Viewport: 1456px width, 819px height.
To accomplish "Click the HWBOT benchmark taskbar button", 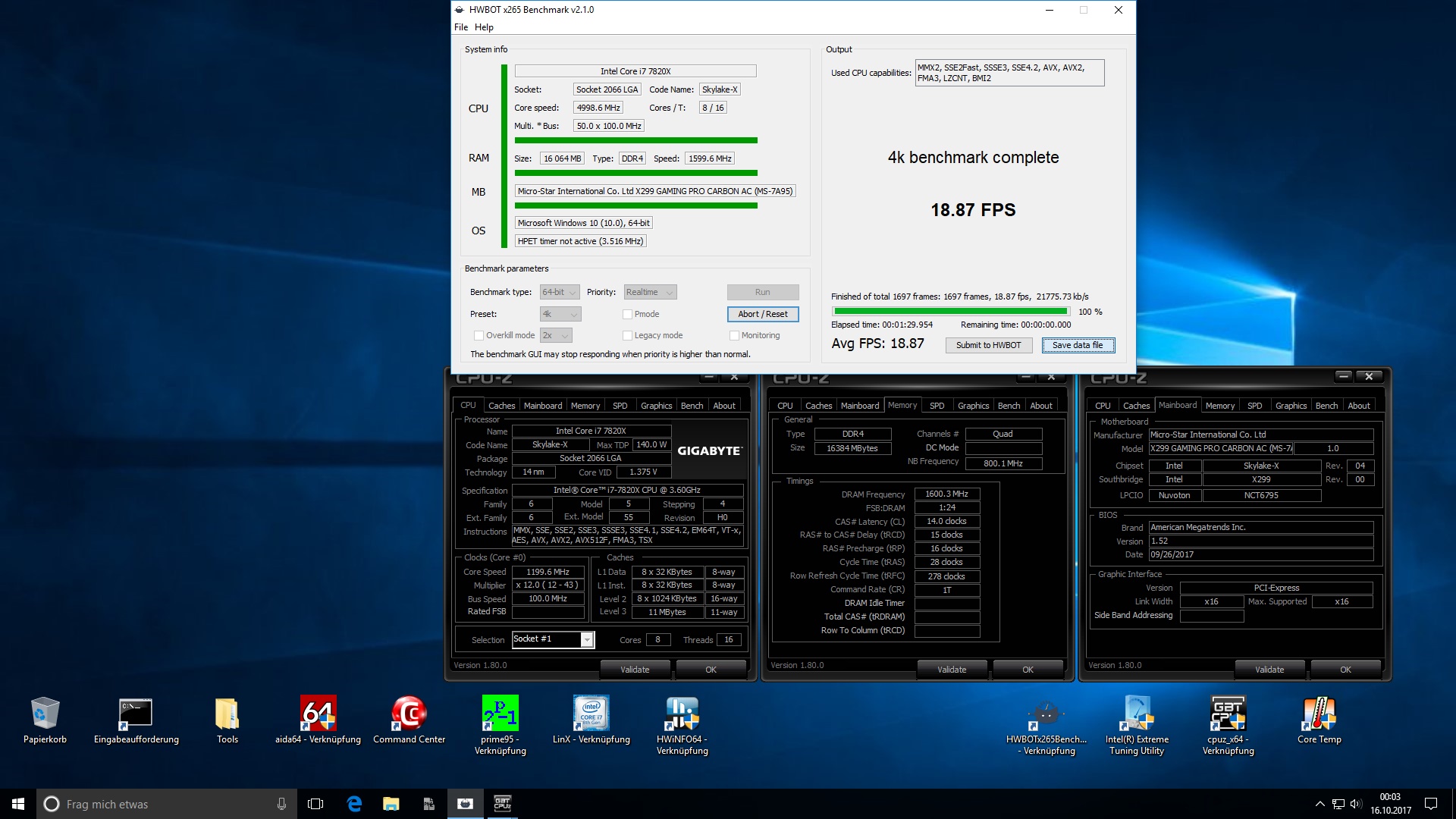I will (465, 804).
